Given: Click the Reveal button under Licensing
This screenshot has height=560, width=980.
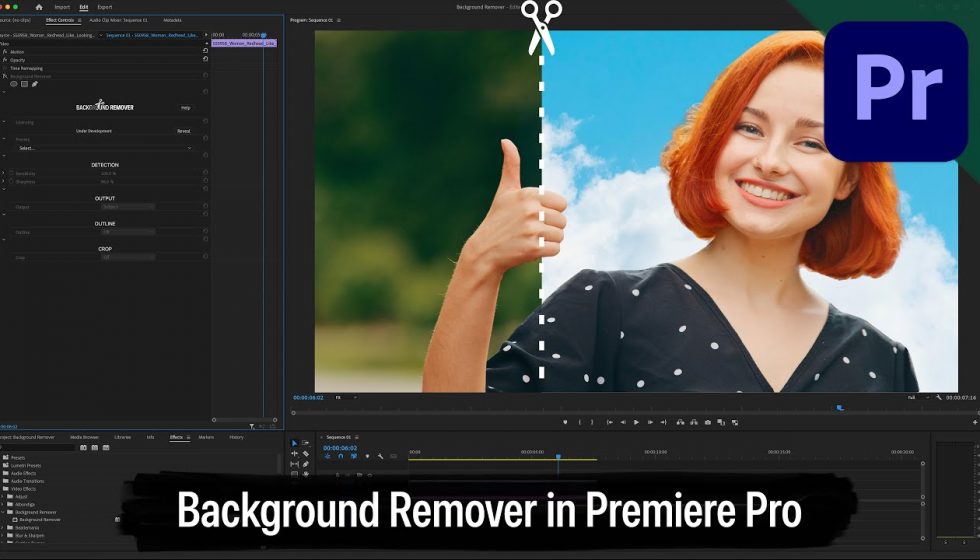Looking at the screenshot, I should [x=184, y=131].
